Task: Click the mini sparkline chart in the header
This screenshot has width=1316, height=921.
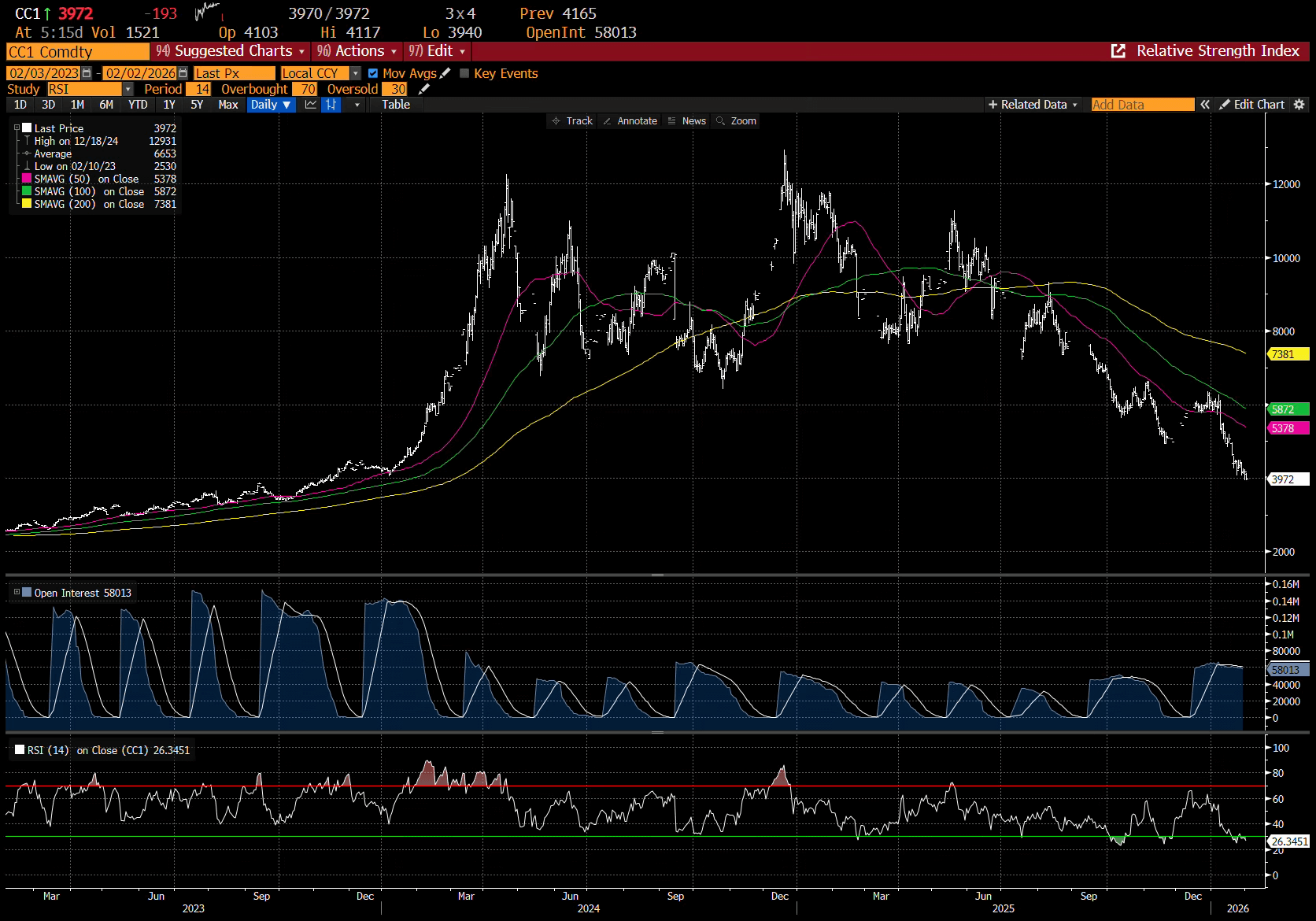Action: [208, 12]
